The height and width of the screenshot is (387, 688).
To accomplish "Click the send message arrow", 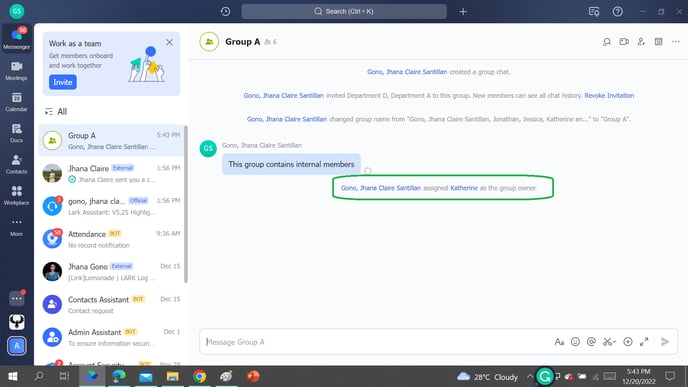I will pos(665,342).
